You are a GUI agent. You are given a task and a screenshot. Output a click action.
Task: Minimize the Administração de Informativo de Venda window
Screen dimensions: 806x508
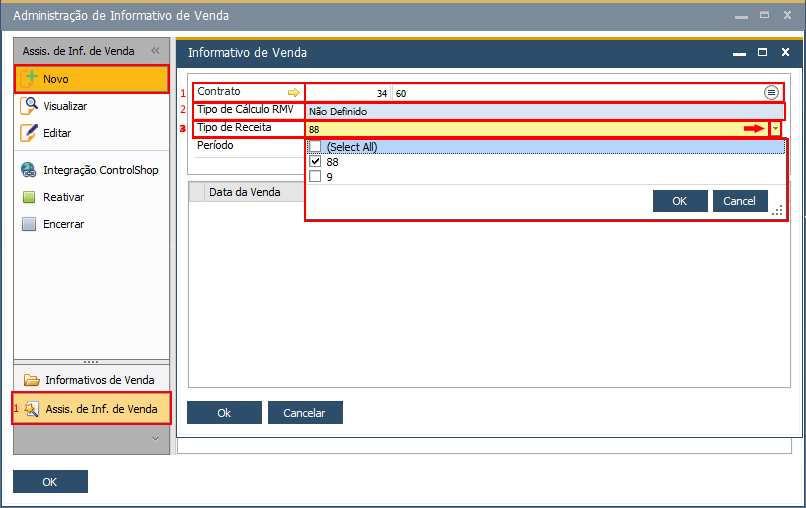click(741, 17)
